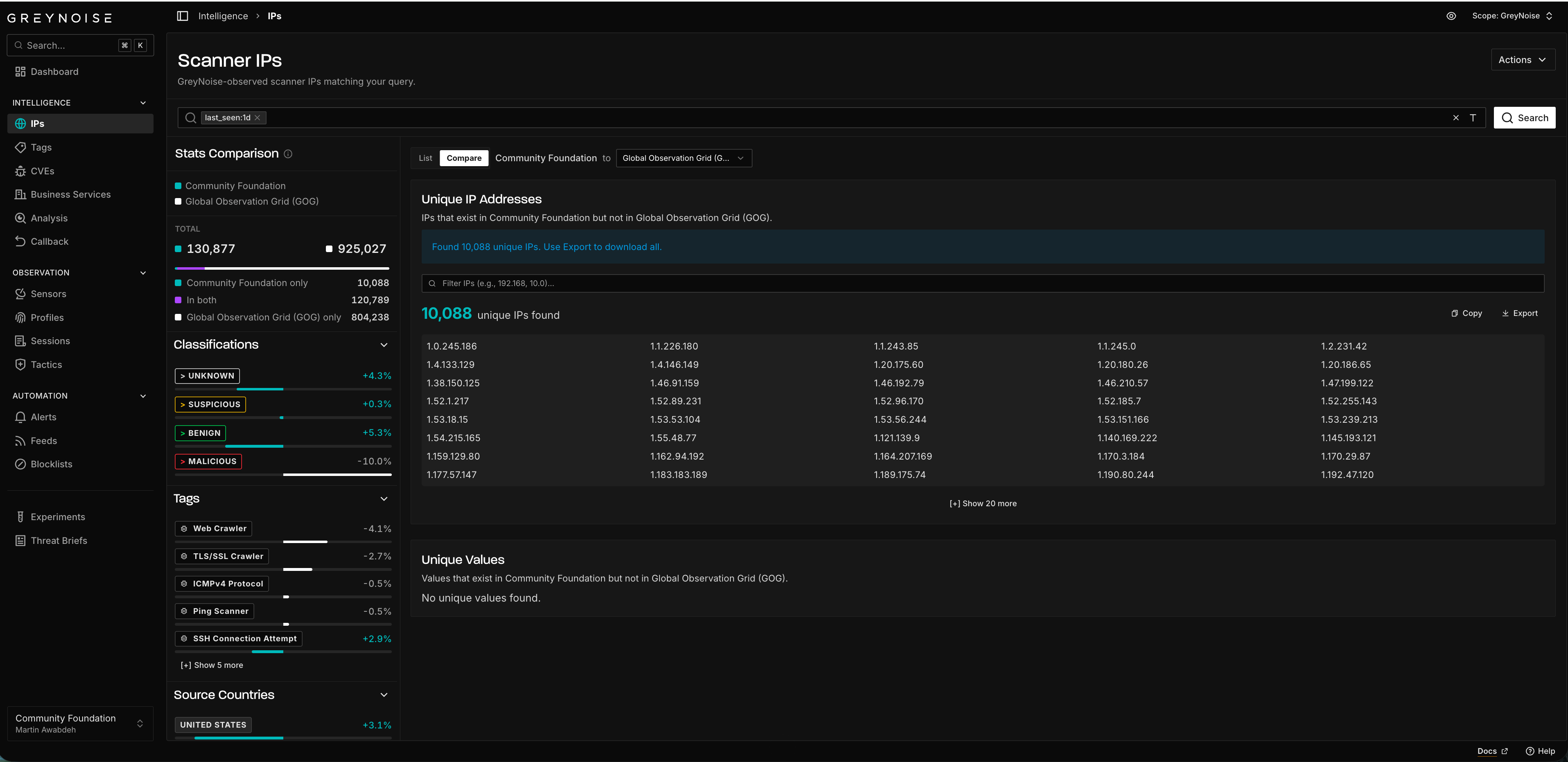The image size is (1568, 762).
Task: Click the Stats Comparison info icon
Action: [x=288, y=154]
